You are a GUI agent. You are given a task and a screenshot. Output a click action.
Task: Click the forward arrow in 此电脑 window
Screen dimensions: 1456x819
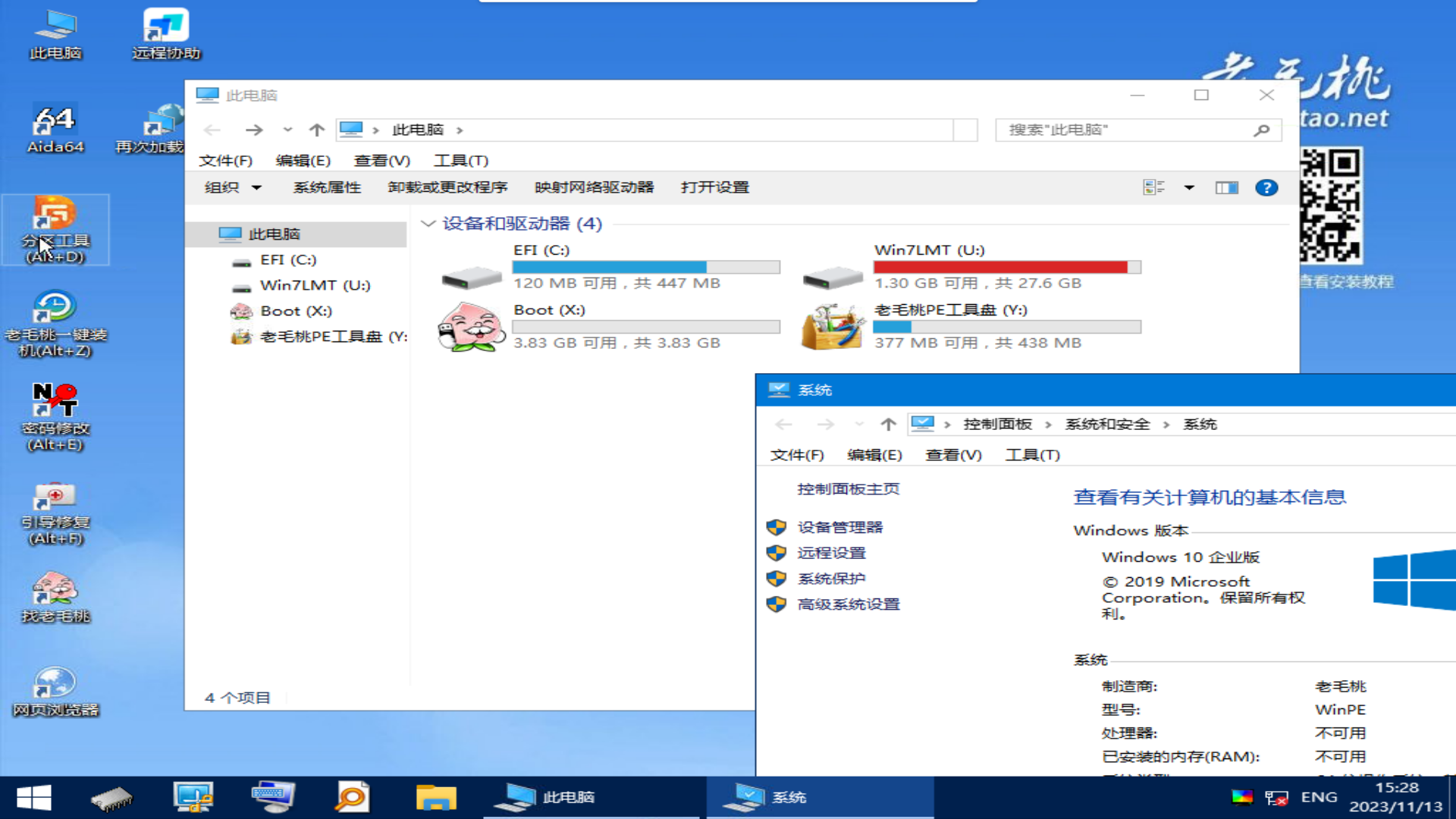click(254, 130)
